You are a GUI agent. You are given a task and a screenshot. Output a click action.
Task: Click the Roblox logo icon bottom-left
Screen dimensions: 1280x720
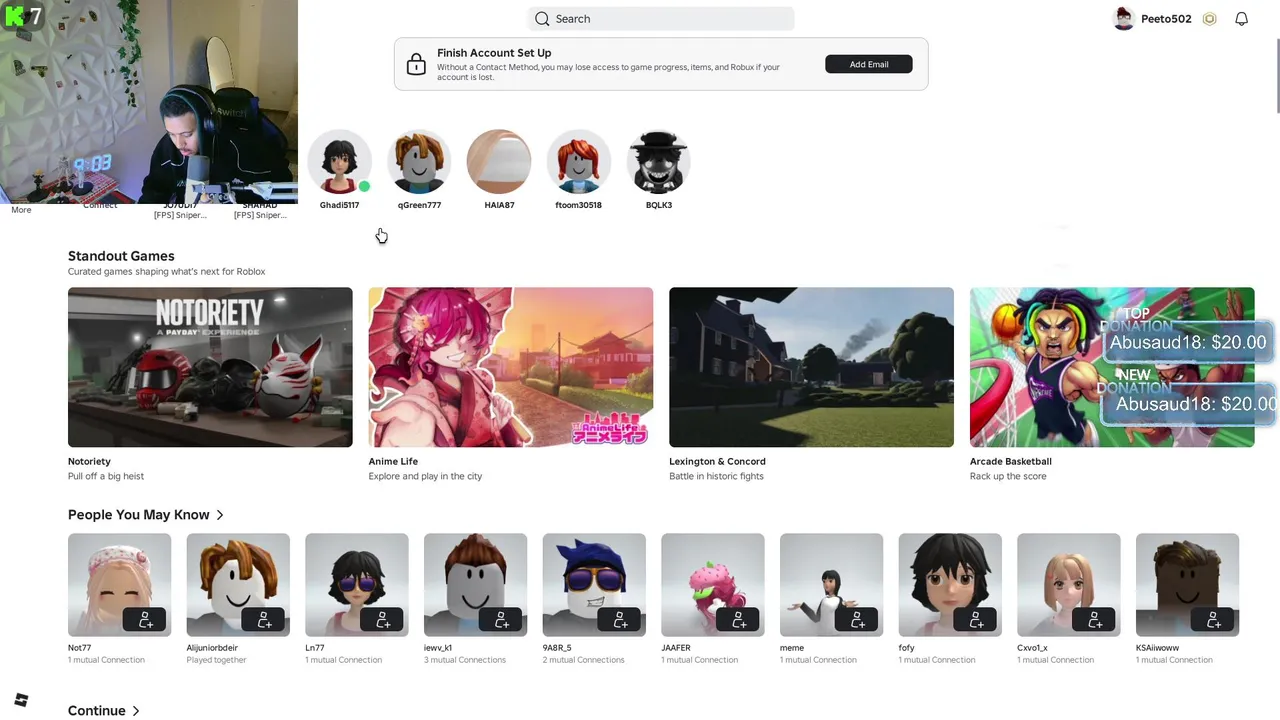pyautogui.click(x=21, y=700)
